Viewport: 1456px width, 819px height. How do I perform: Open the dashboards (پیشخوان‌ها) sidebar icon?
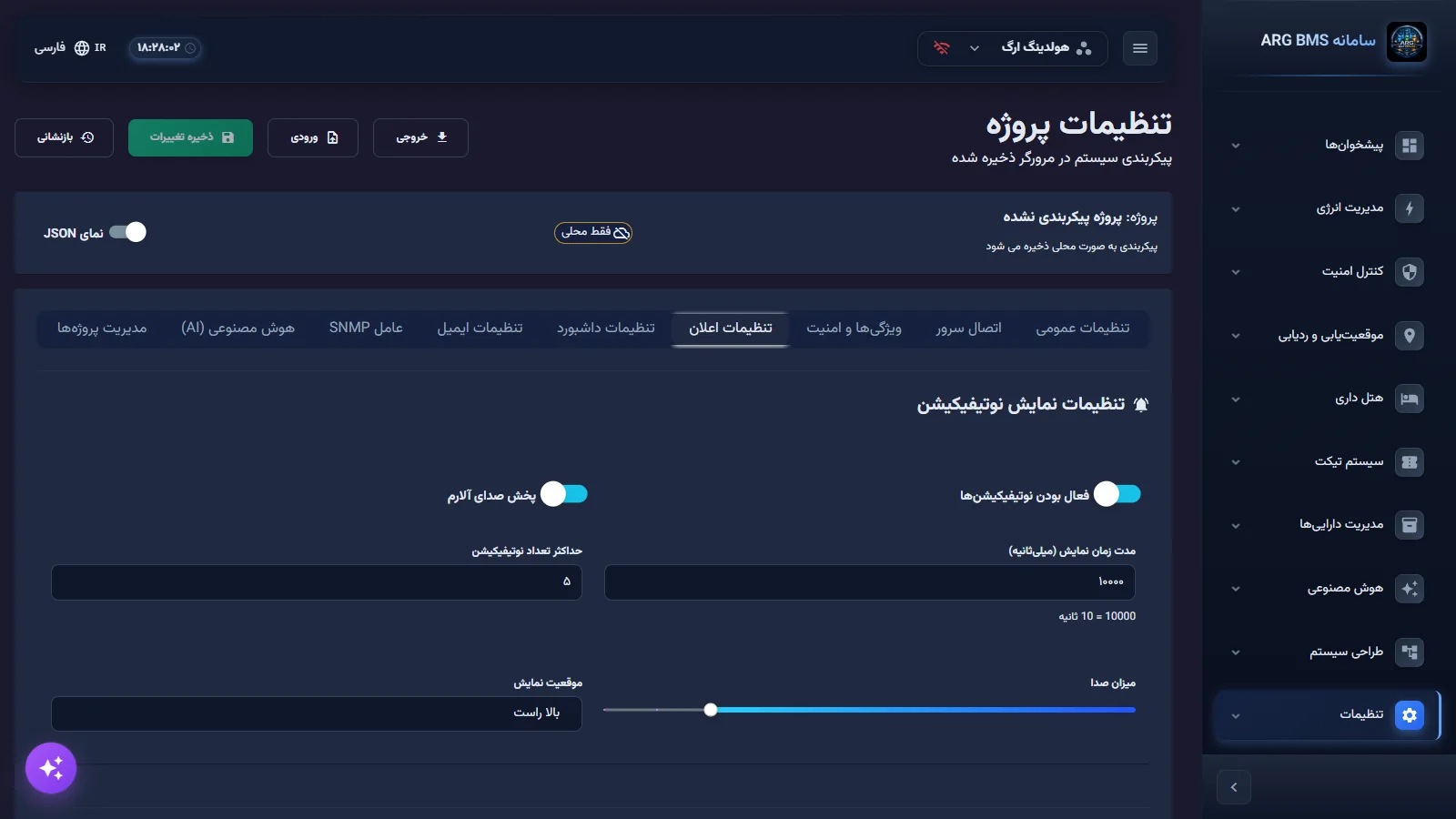coord(1410,146)
